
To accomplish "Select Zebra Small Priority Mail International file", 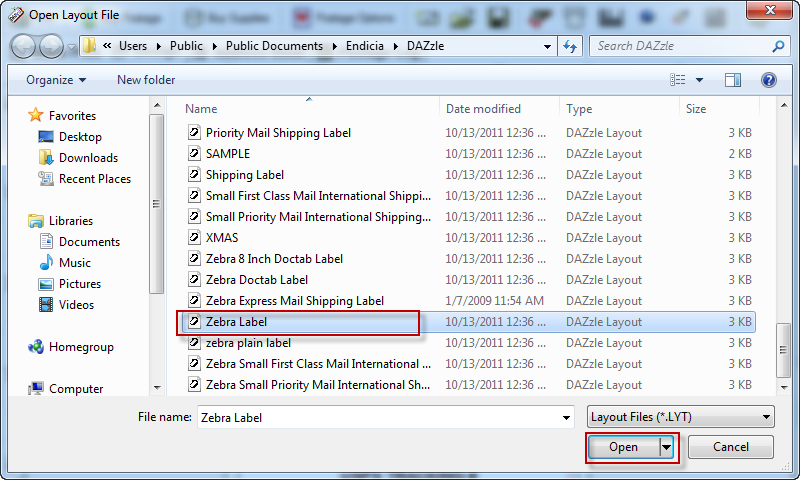I will tap(318, 385).
